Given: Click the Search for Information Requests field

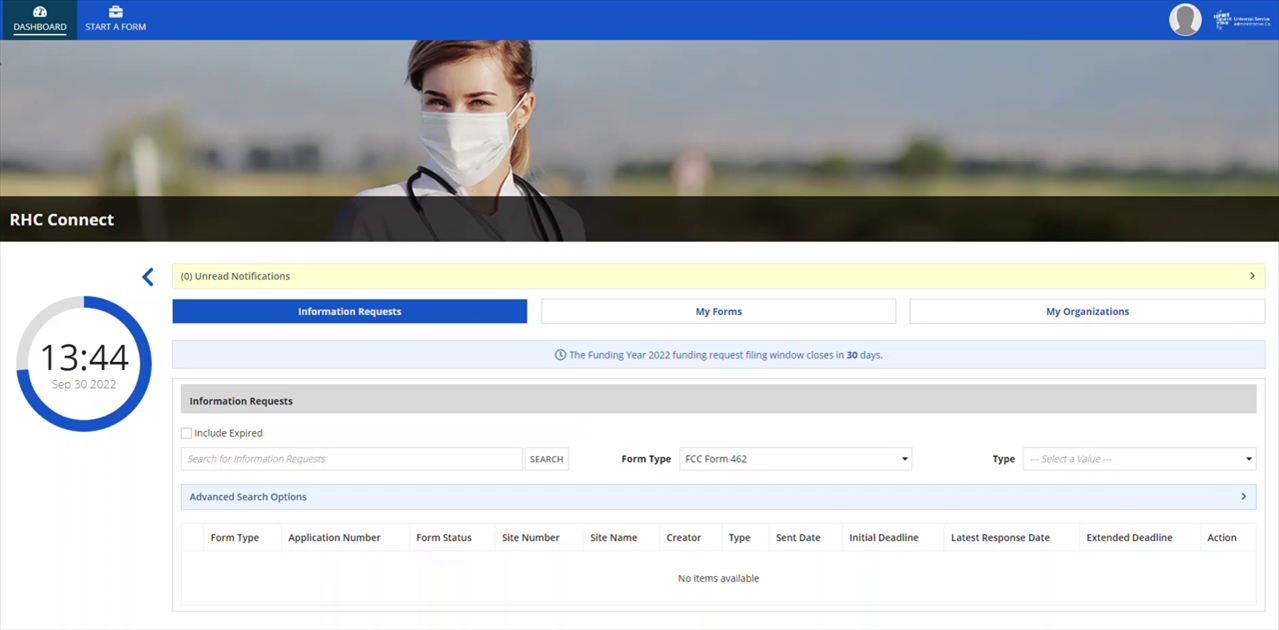Looking at the screenshot, I should [351, 459].
